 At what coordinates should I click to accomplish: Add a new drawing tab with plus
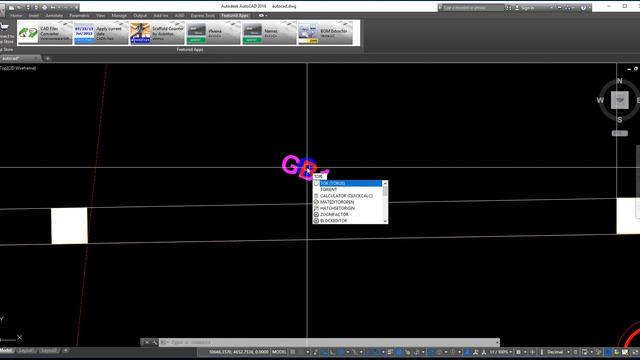[x=48, y=58]
